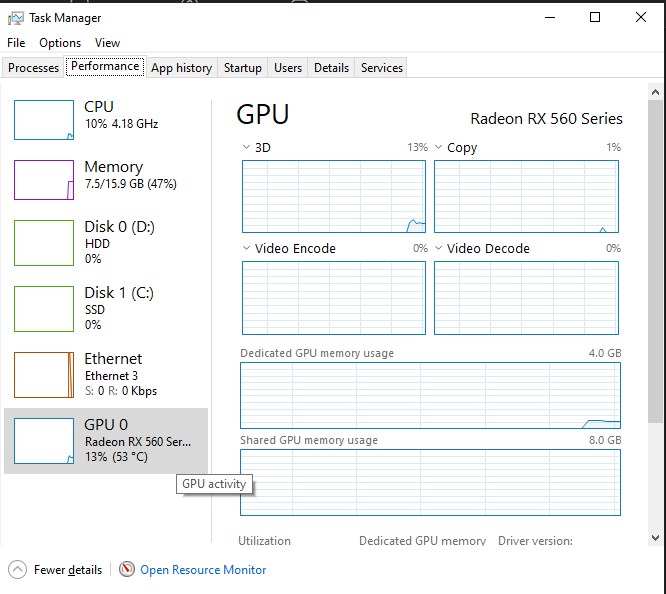Screen dimensions: 666x594
Task: Click the Video Encode usage graph
Action: pos(334,298)
